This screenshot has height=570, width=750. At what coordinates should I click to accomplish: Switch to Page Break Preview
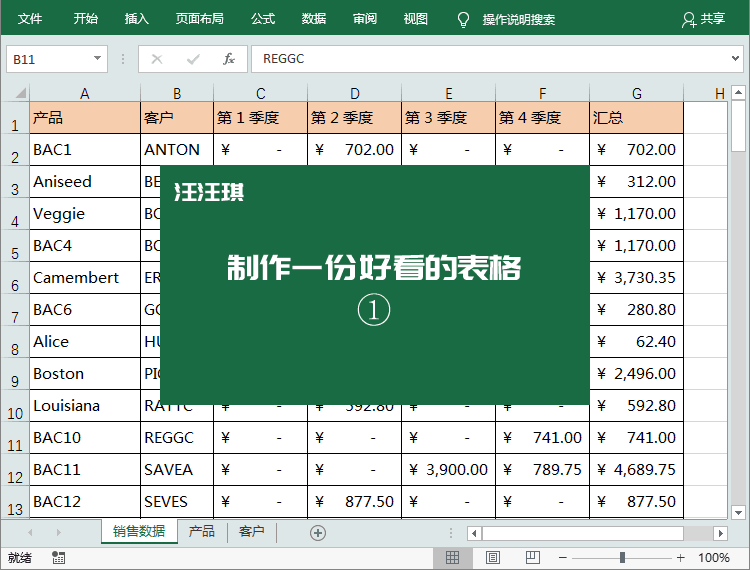click(x=531, y=557)
